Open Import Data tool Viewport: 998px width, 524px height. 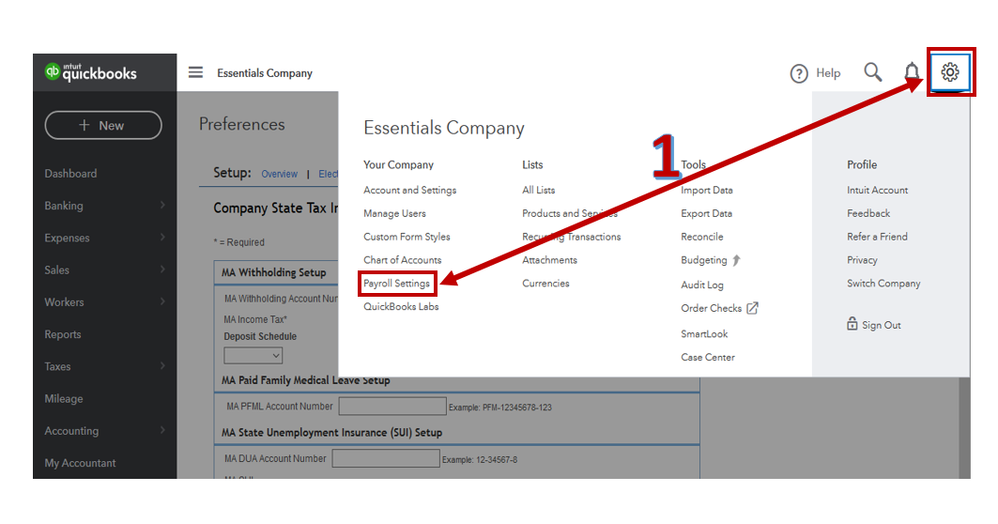(x=706, y=190)
